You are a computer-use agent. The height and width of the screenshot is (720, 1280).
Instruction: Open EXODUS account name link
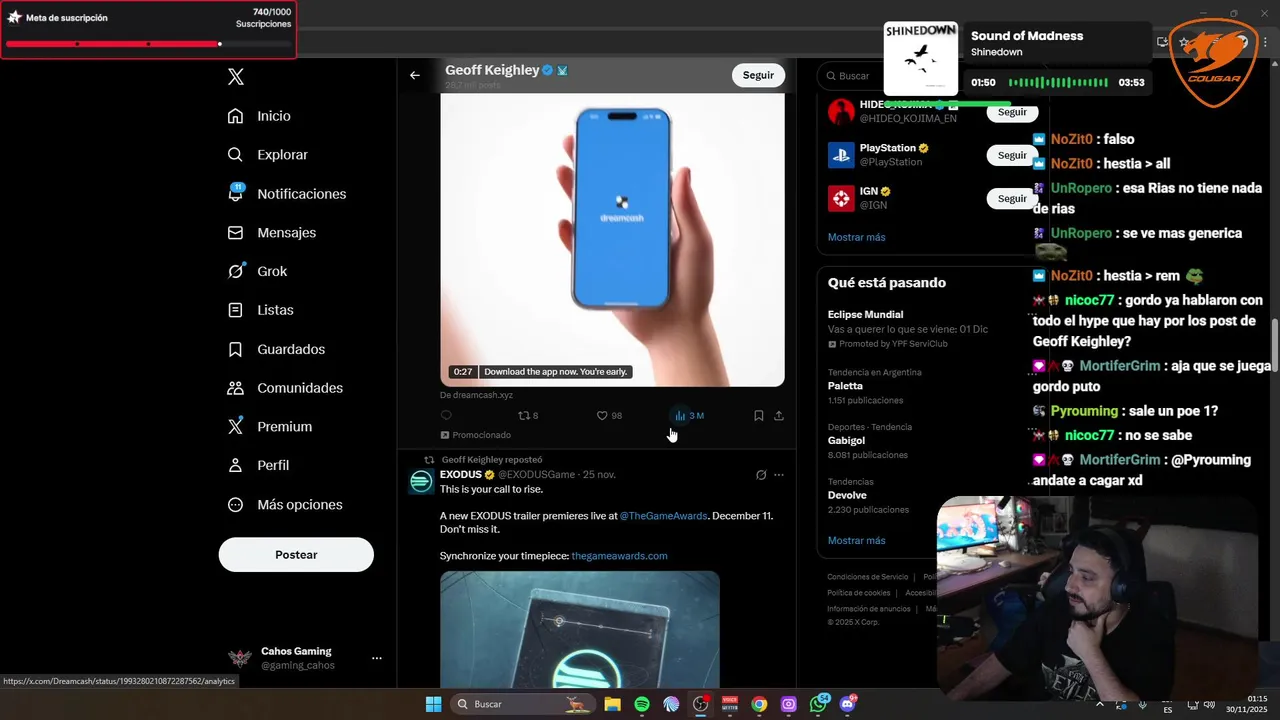pos(461,474)
